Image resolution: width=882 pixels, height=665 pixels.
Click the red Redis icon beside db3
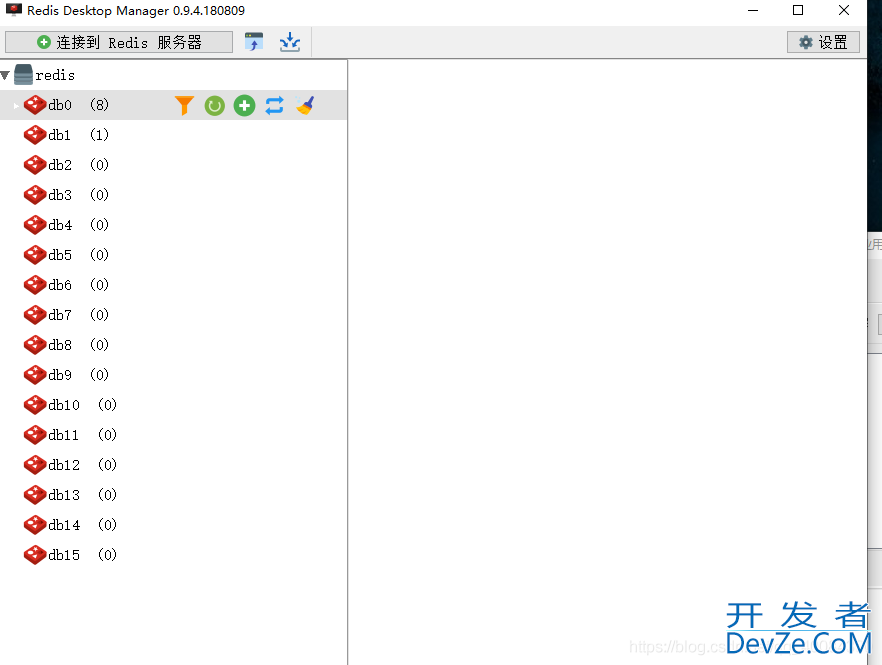pyautogui.click(x=35, y=195)
